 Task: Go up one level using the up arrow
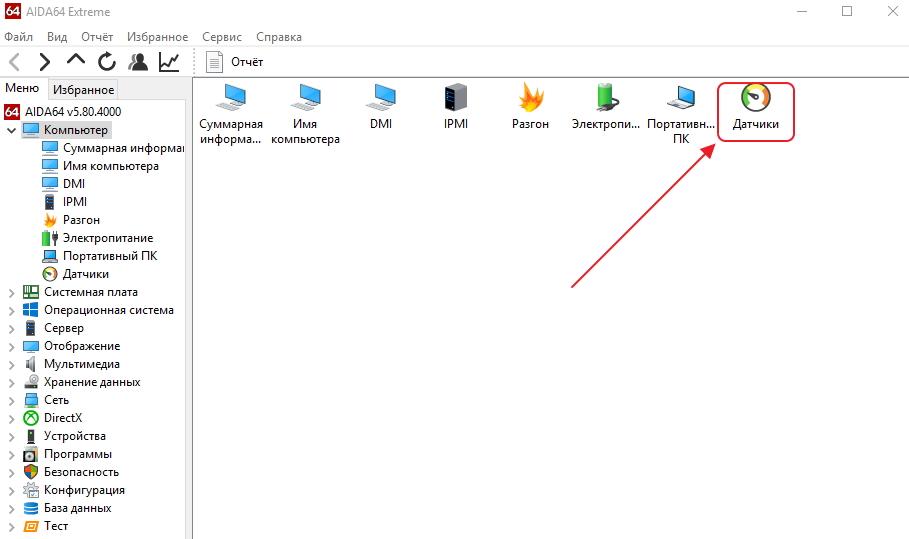tap(76, 60)
